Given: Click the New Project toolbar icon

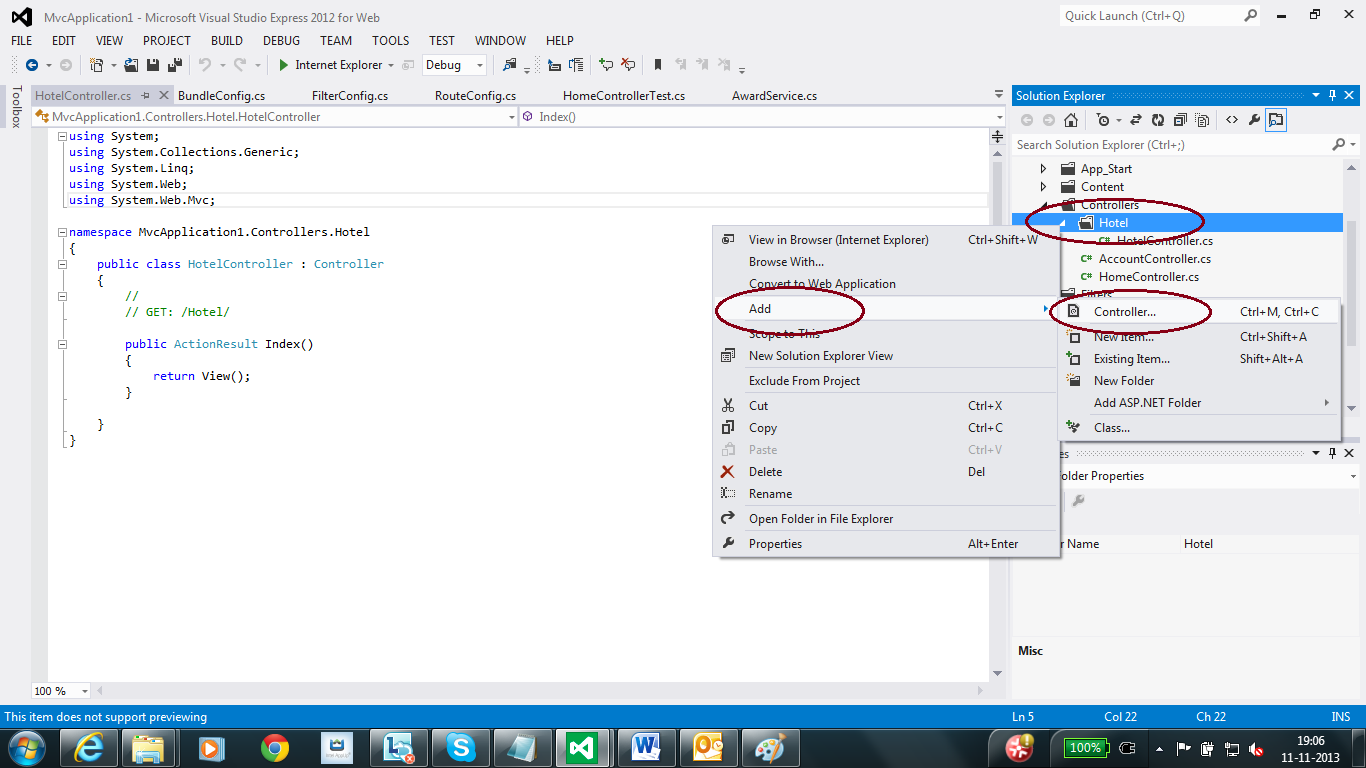Looking at the screenshot, I should (x=97, y=65).
